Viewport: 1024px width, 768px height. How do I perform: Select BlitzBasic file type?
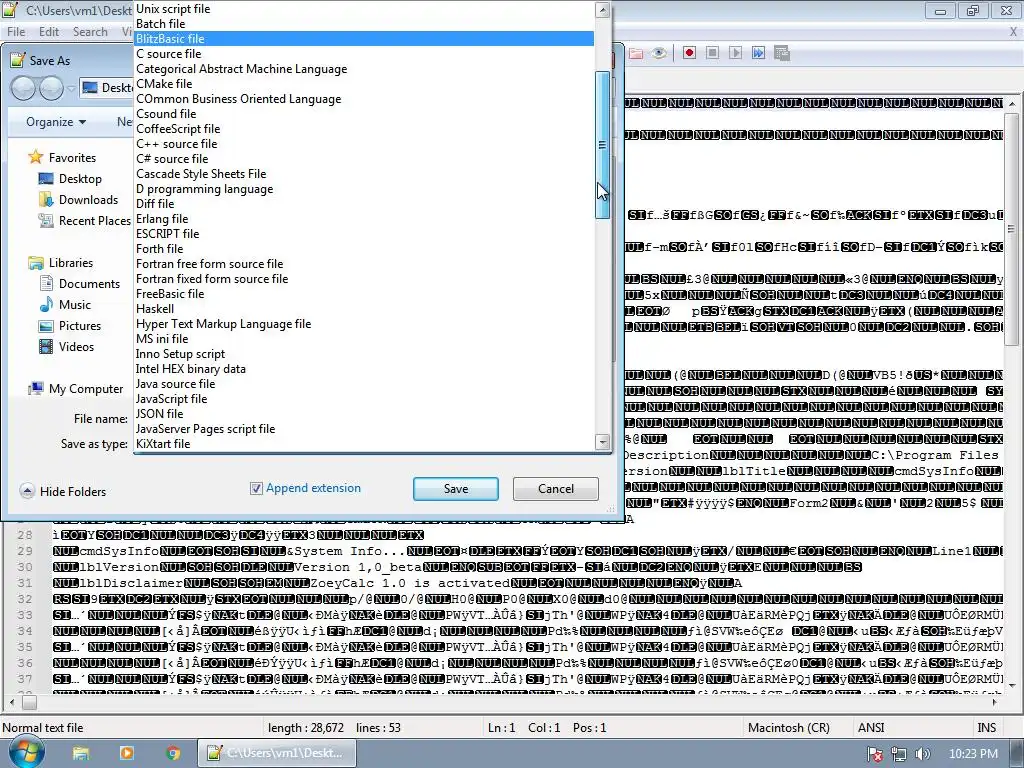pyautogui.click(x=364, y=39)
